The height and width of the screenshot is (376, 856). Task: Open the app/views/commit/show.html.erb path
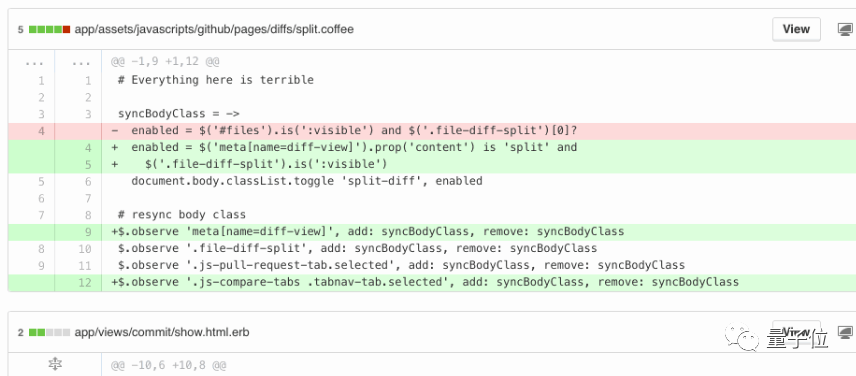[x=162, y=332]
